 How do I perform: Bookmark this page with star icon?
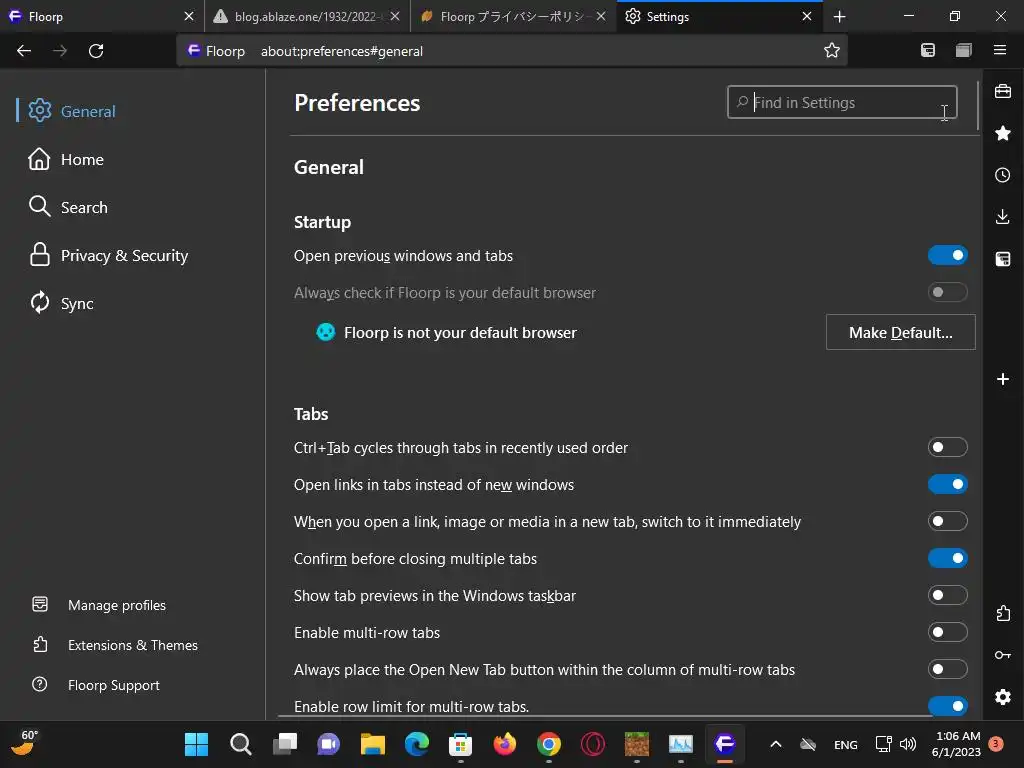coord(831,50)
